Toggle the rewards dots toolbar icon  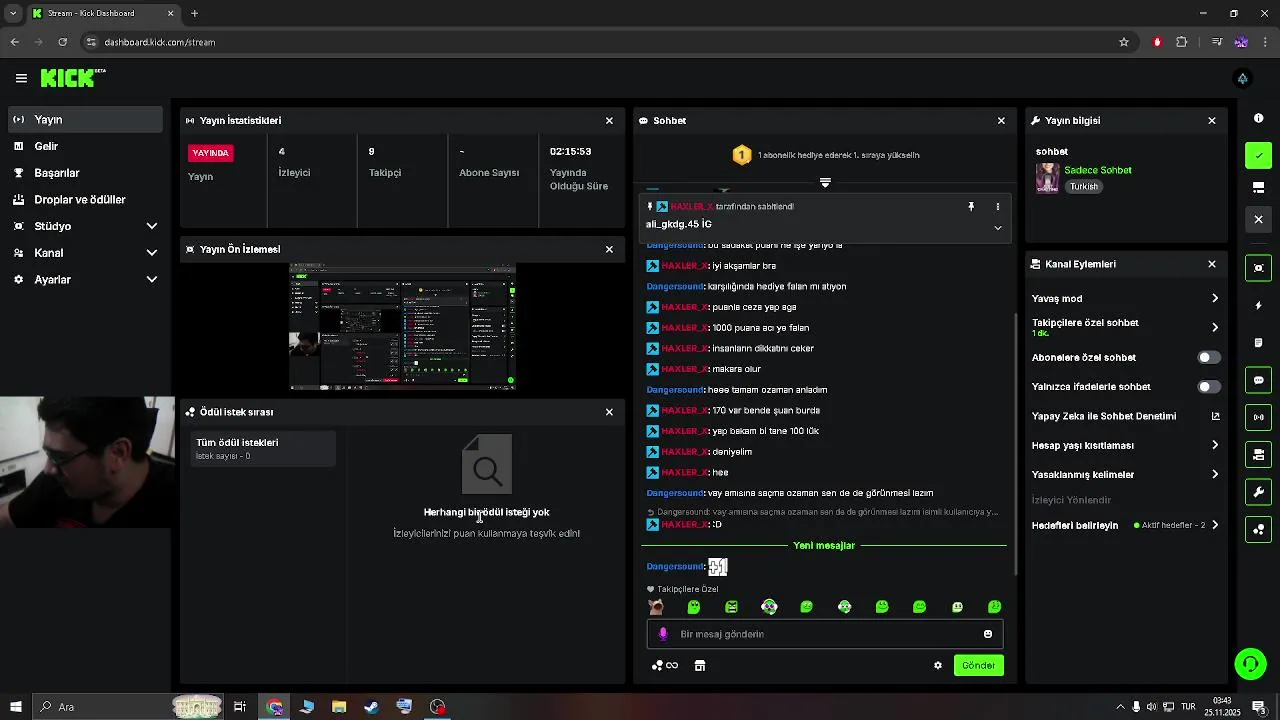pos(1258,530)
